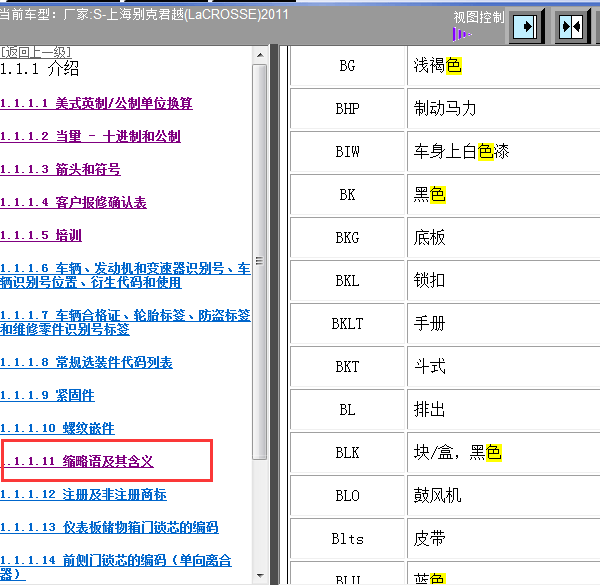
Task: Click the 车身上白色漆 definition cell
Action: (x=503, y=152)
